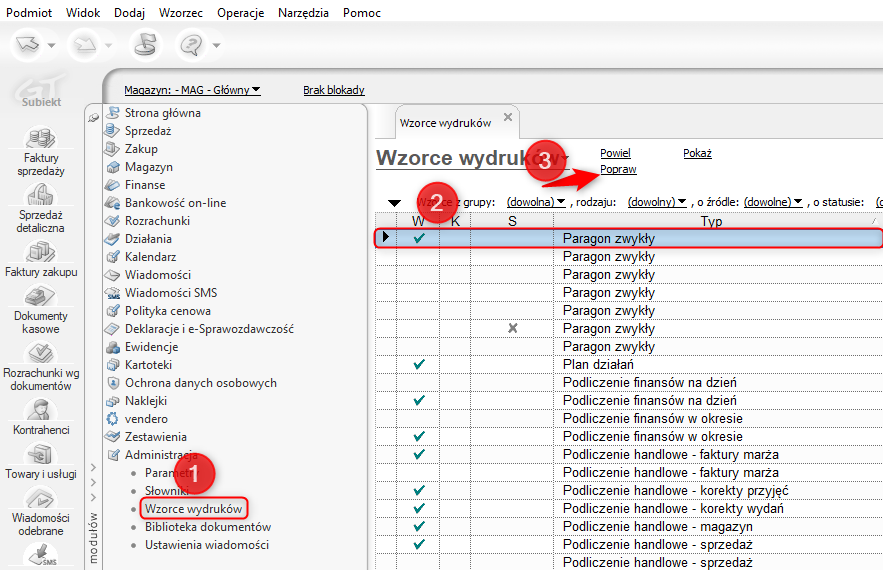Viewport: 883px width, 570px height.
Task: Select Podliczenie handlowe - korekty wydań row
Action: 629,509
